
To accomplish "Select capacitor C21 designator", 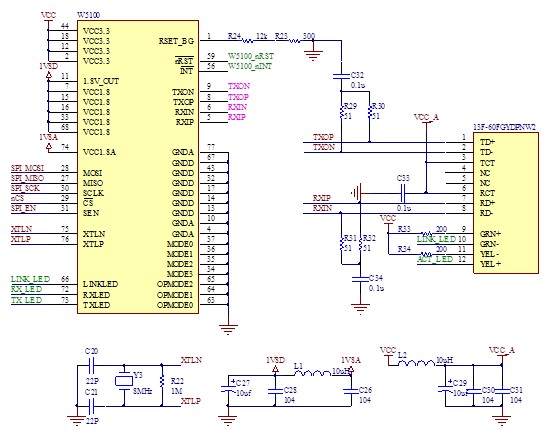I will pos(91,392).
